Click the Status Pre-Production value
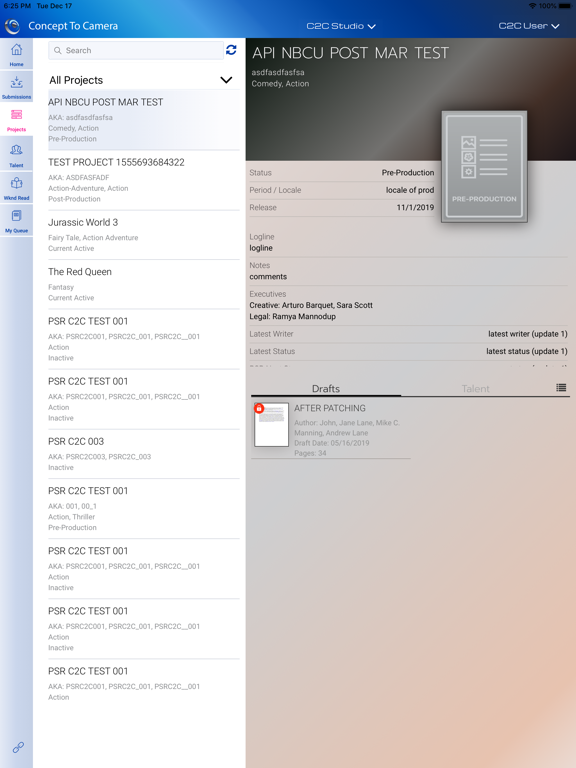Viewport: 576px width, 768px height. 408,172
